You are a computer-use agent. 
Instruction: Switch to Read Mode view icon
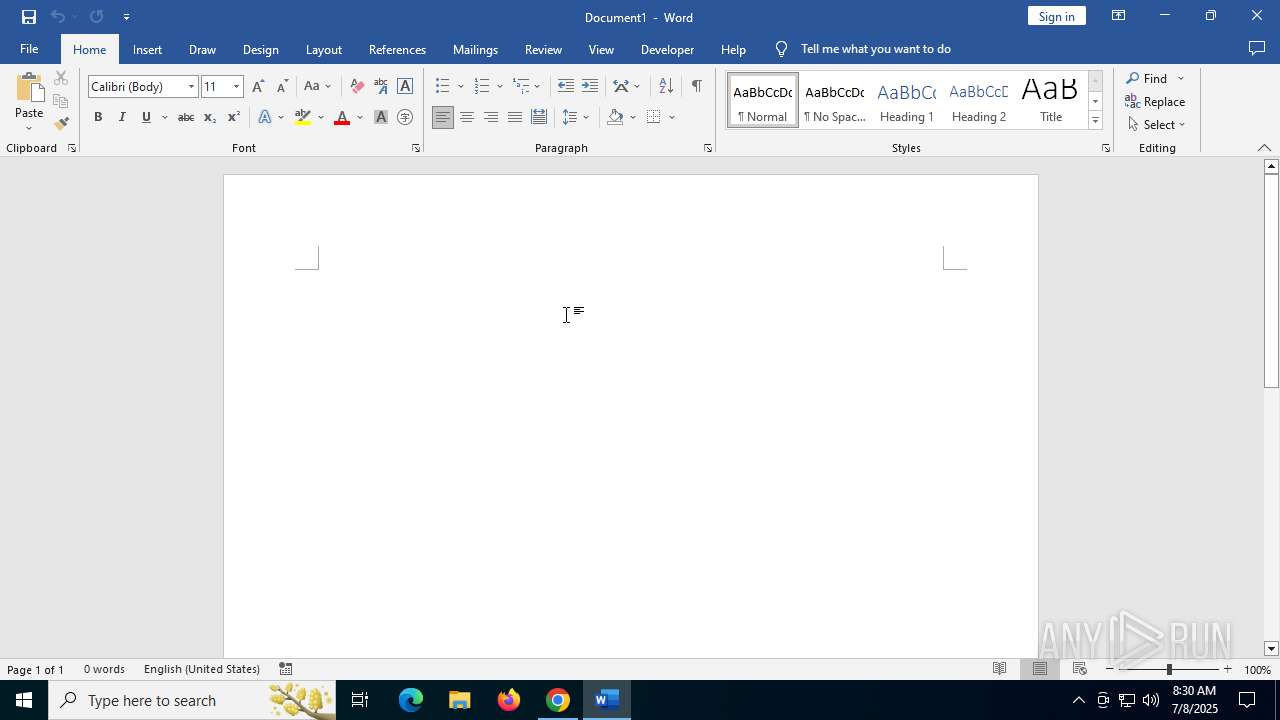coord(999,669)
